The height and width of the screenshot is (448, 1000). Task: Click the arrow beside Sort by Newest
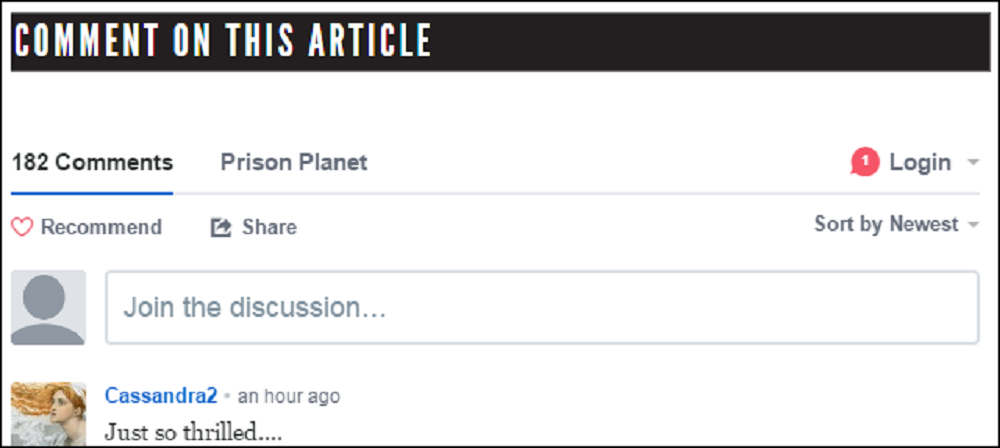(973, 225)
